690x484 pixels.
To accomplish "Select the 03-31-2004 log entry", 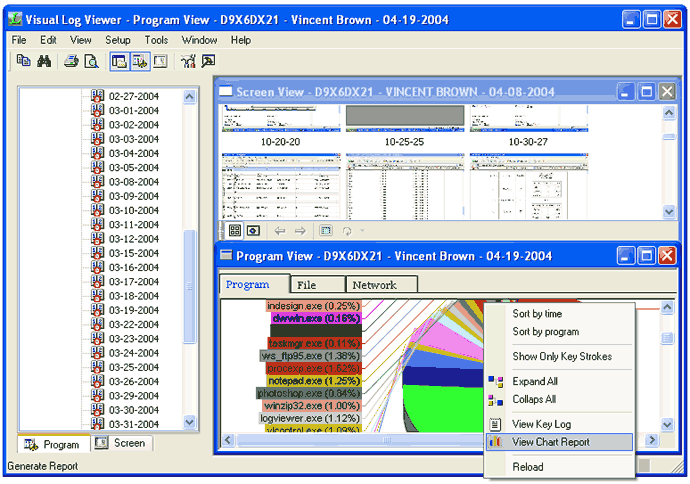I will [x=134, y=424].
